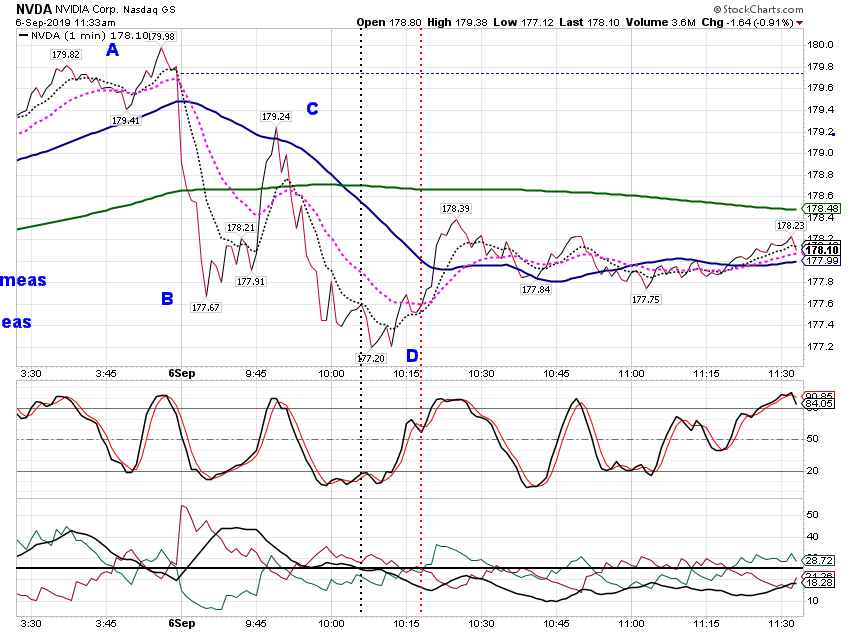The height and width of the screenshot is (633, 850).
Task: Click the 179.0 price axis label
Action: (820, 153)
